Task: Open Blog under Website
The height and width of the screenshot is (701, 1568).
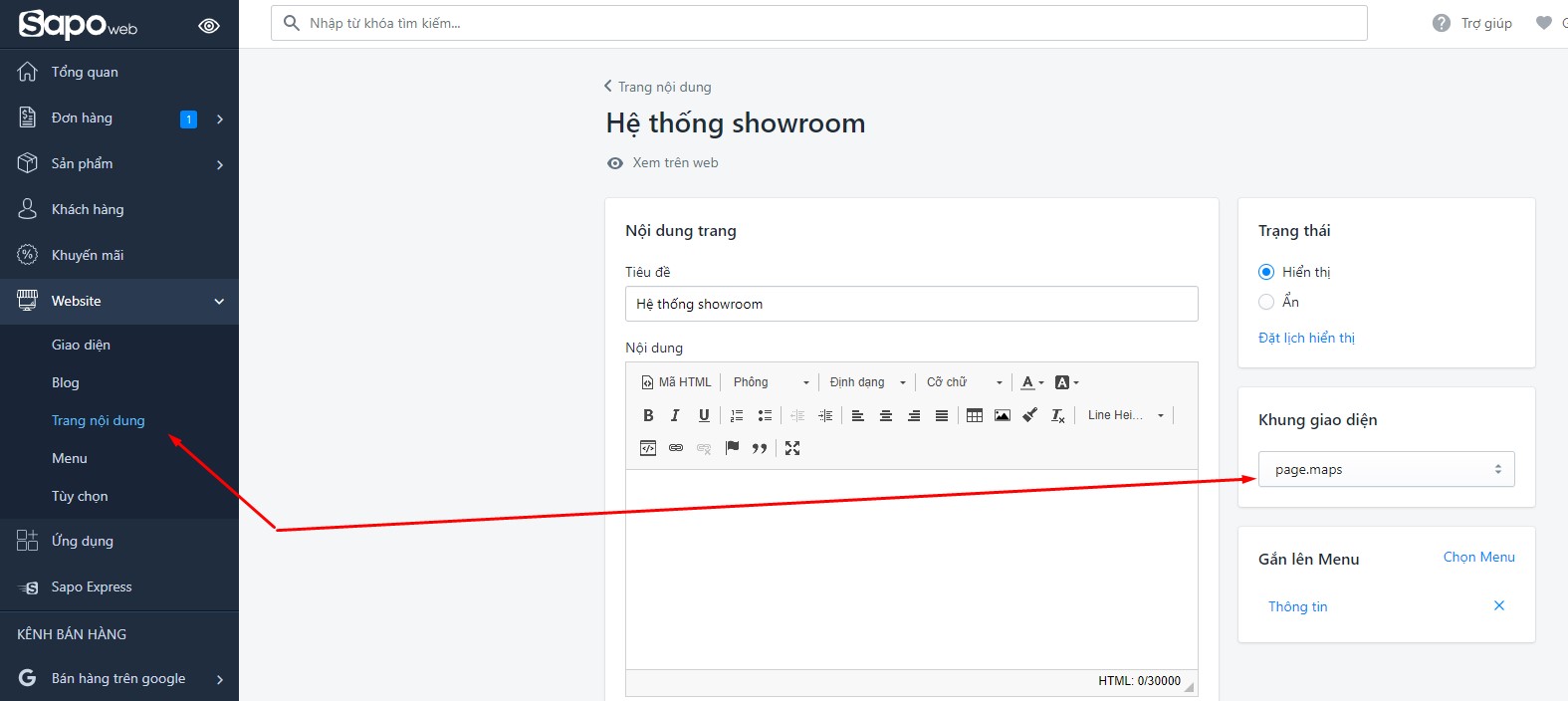Action: pos(66,382)
